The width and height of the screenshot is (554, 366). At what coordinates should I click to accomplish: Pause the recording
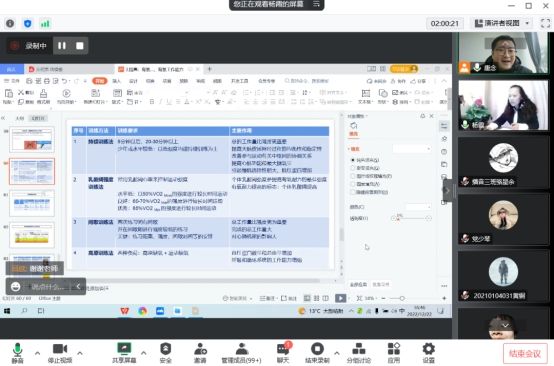pos(62,46)
